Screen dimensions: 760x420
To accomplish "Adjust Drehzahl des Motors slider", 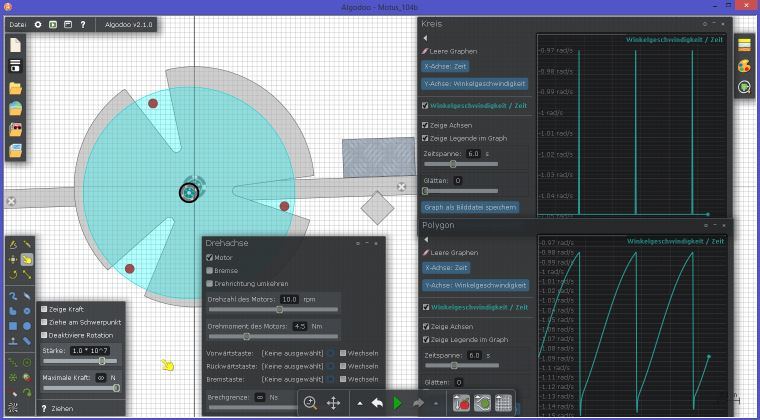I will 273,309.
